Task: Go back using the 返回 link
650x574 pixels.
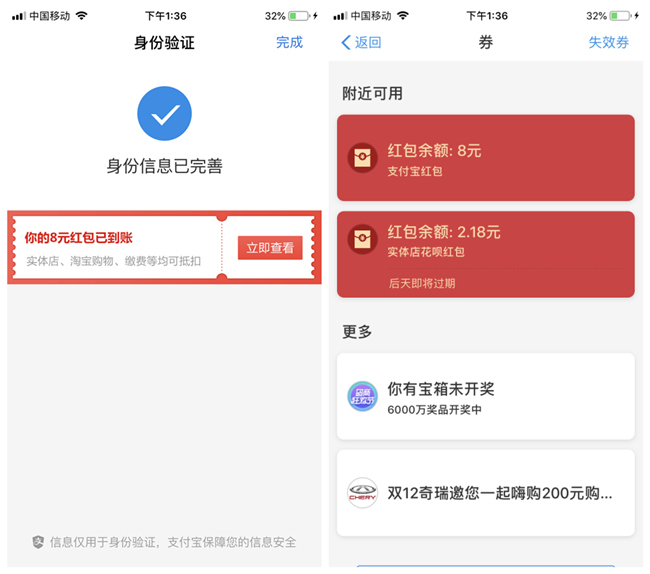Action: click(x=368, y=42)
